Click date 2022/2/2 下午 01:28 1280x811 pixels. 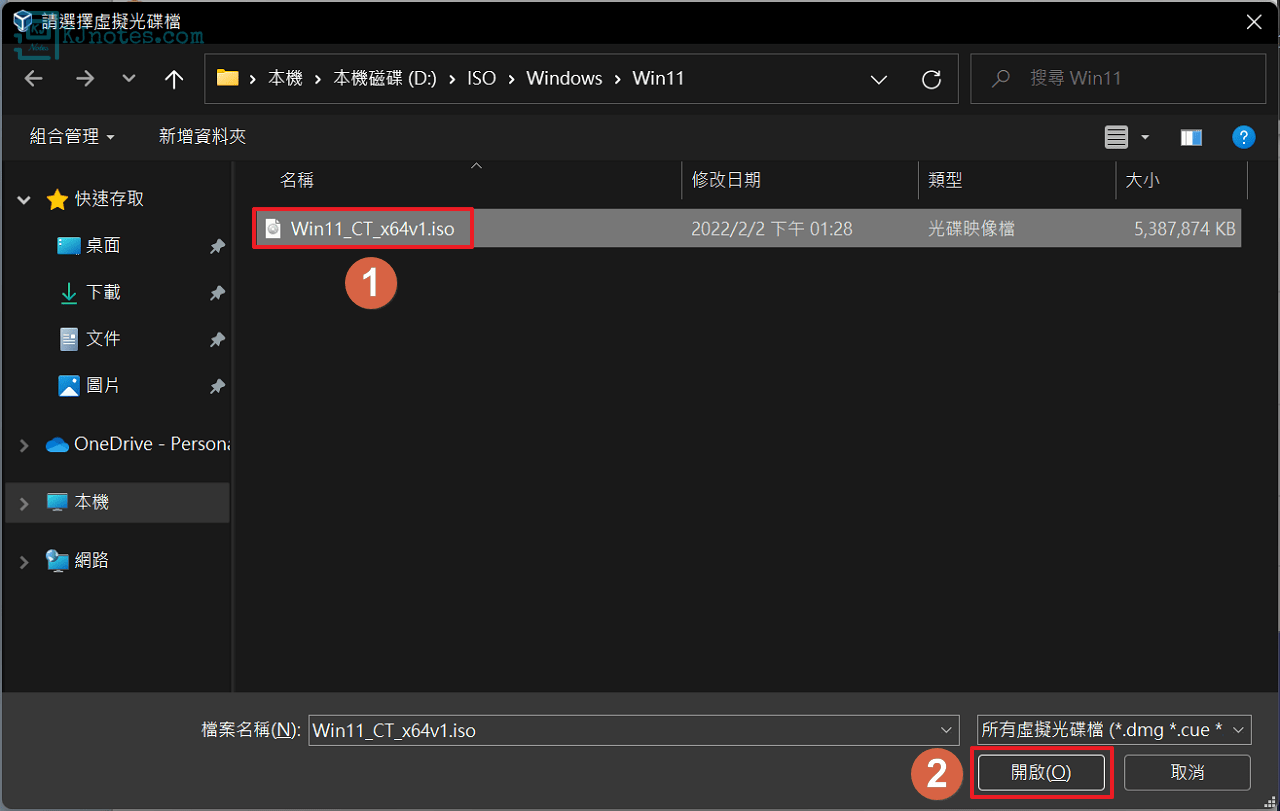[x=772, y=229]
